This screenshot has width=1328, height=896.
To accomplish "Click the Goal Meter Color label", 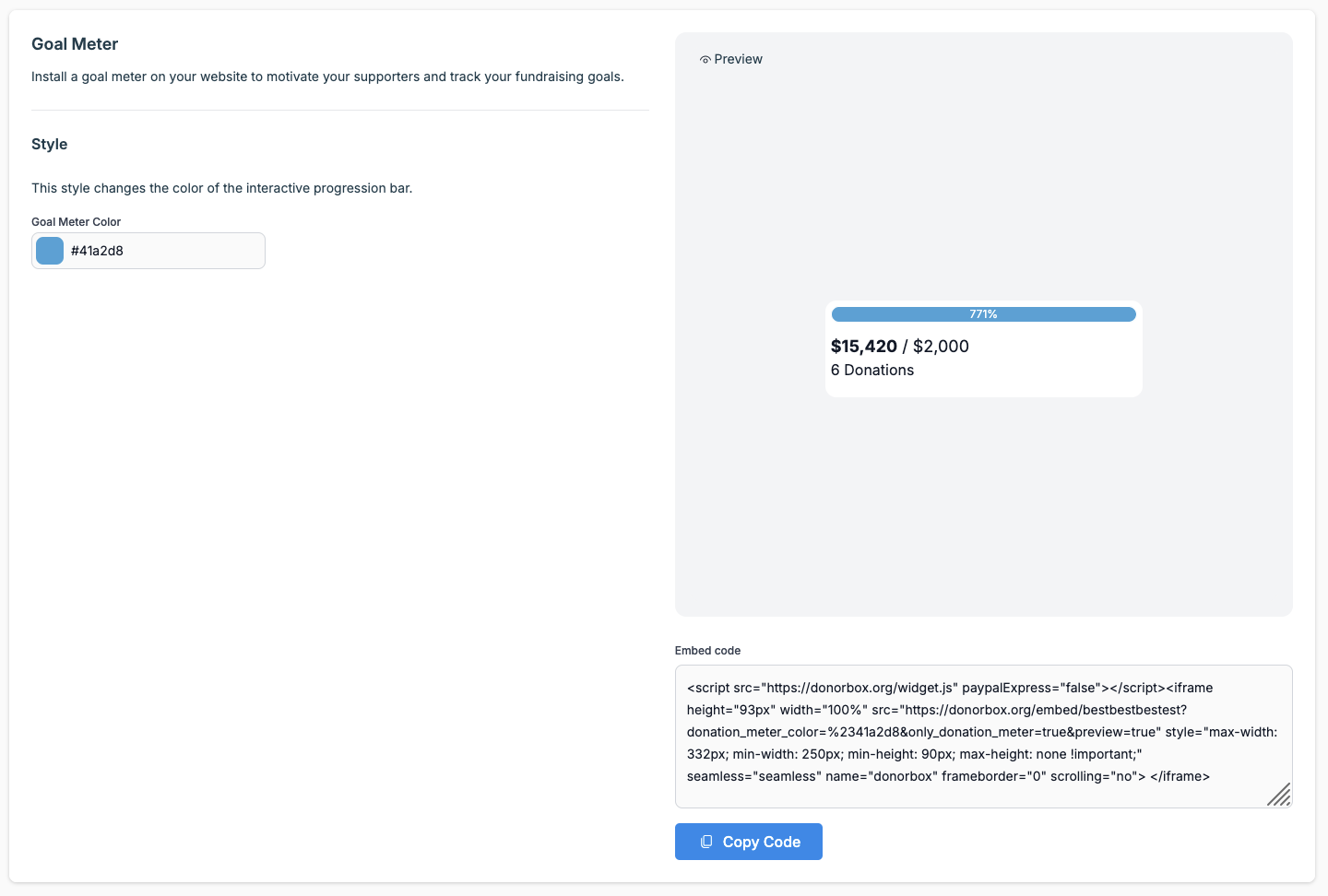I will point(77,222).
